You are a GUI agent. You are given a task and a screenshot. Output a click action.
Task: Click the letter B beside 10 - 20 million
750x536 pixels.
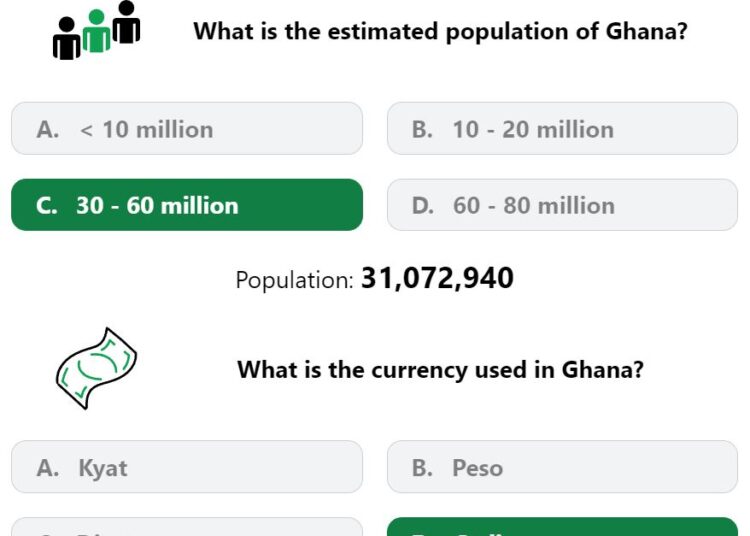421,130
